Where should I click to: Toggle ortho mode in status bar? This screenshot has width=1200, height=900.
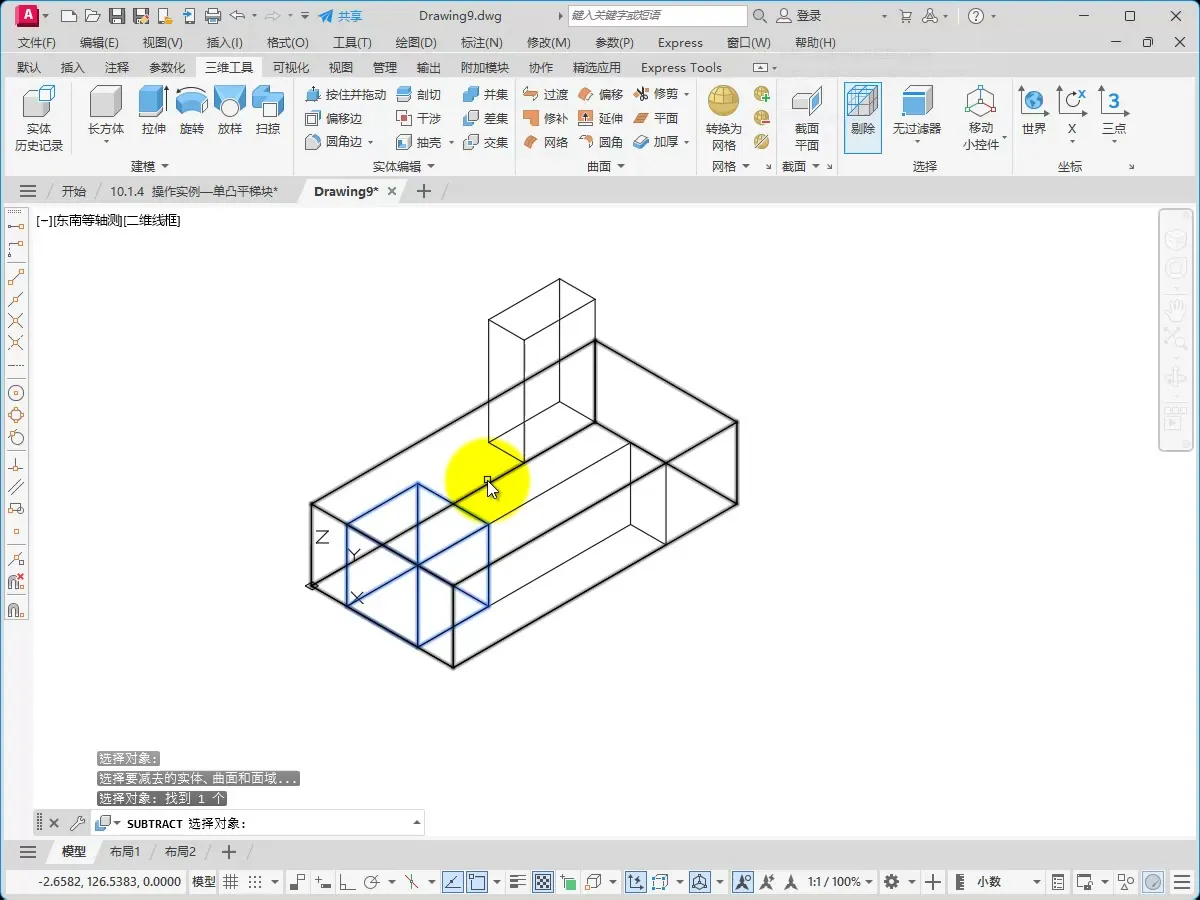tap(347, 882)
